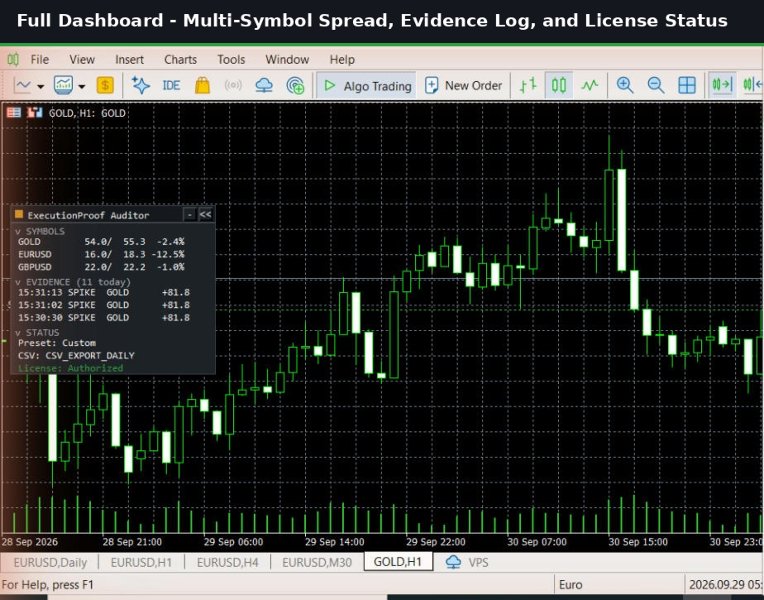
Task: Select the 15:31:13 SPIKE evidence entry
Action: pos(104,292)
